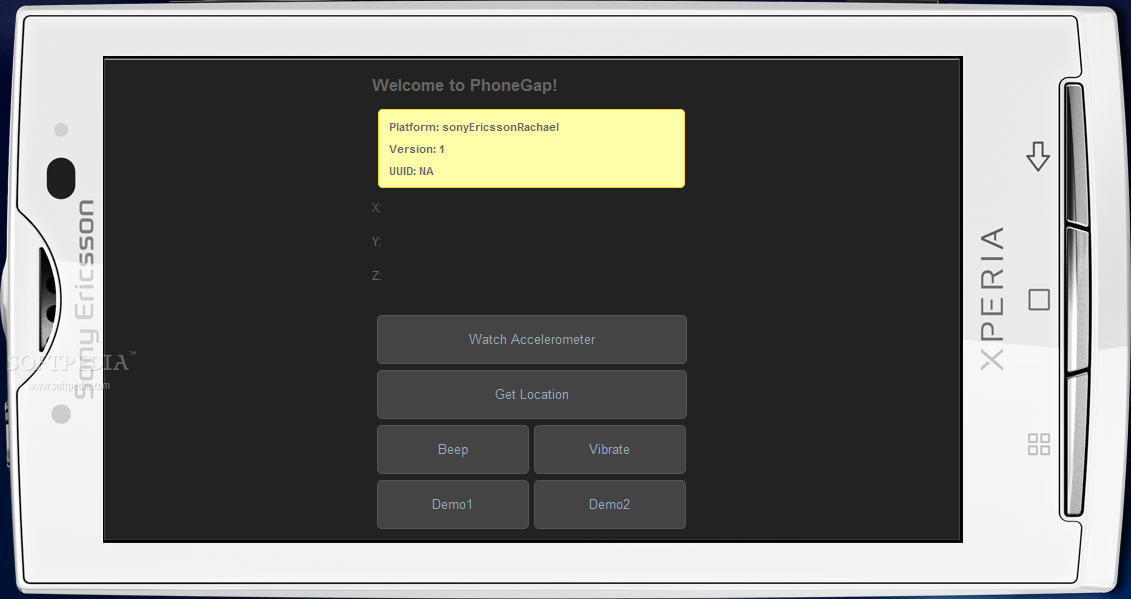The width and height of the screenshot is (1131, 599).
Task: Open Demo1
Action: pyautogui.click(x=453, y=504)
